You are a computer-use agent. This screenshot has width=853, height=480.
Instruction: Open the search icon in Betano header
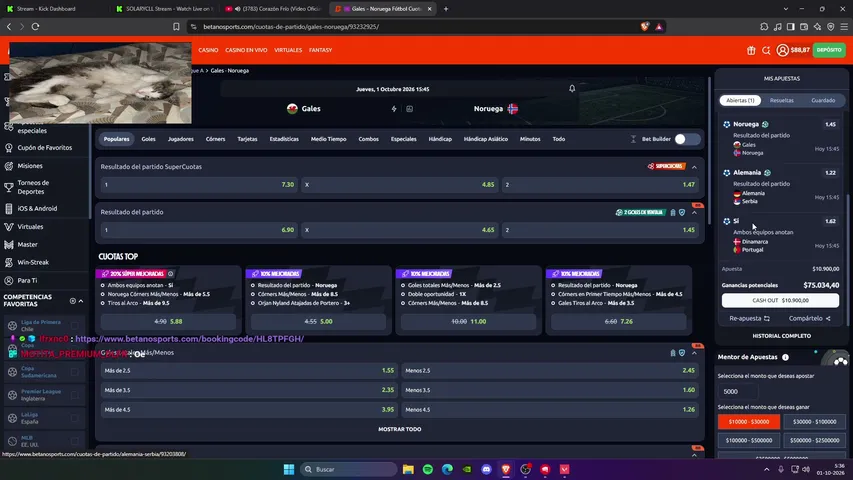point(766,50)
